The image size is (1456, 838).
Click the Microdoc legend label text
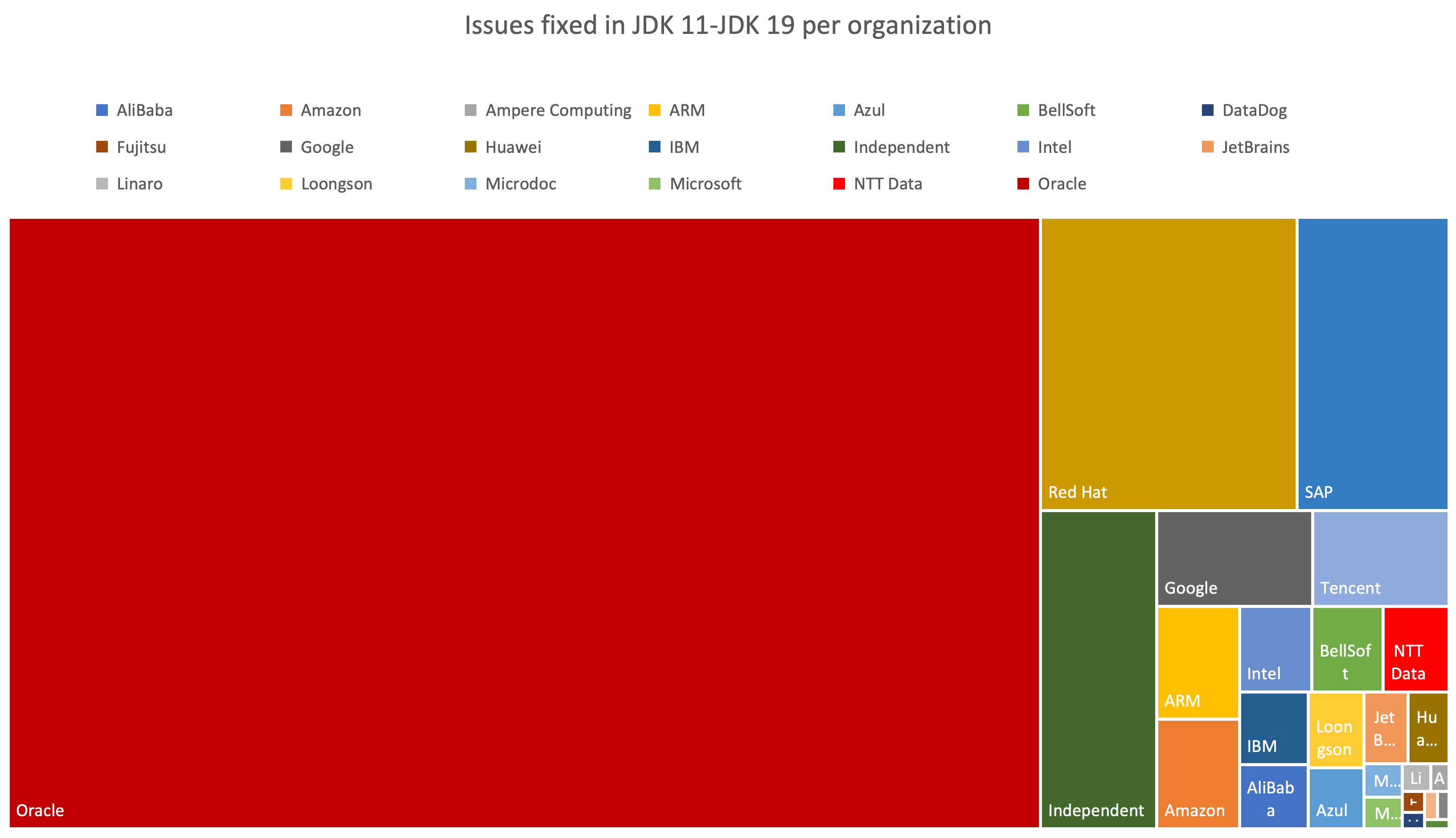pos(521,184)
